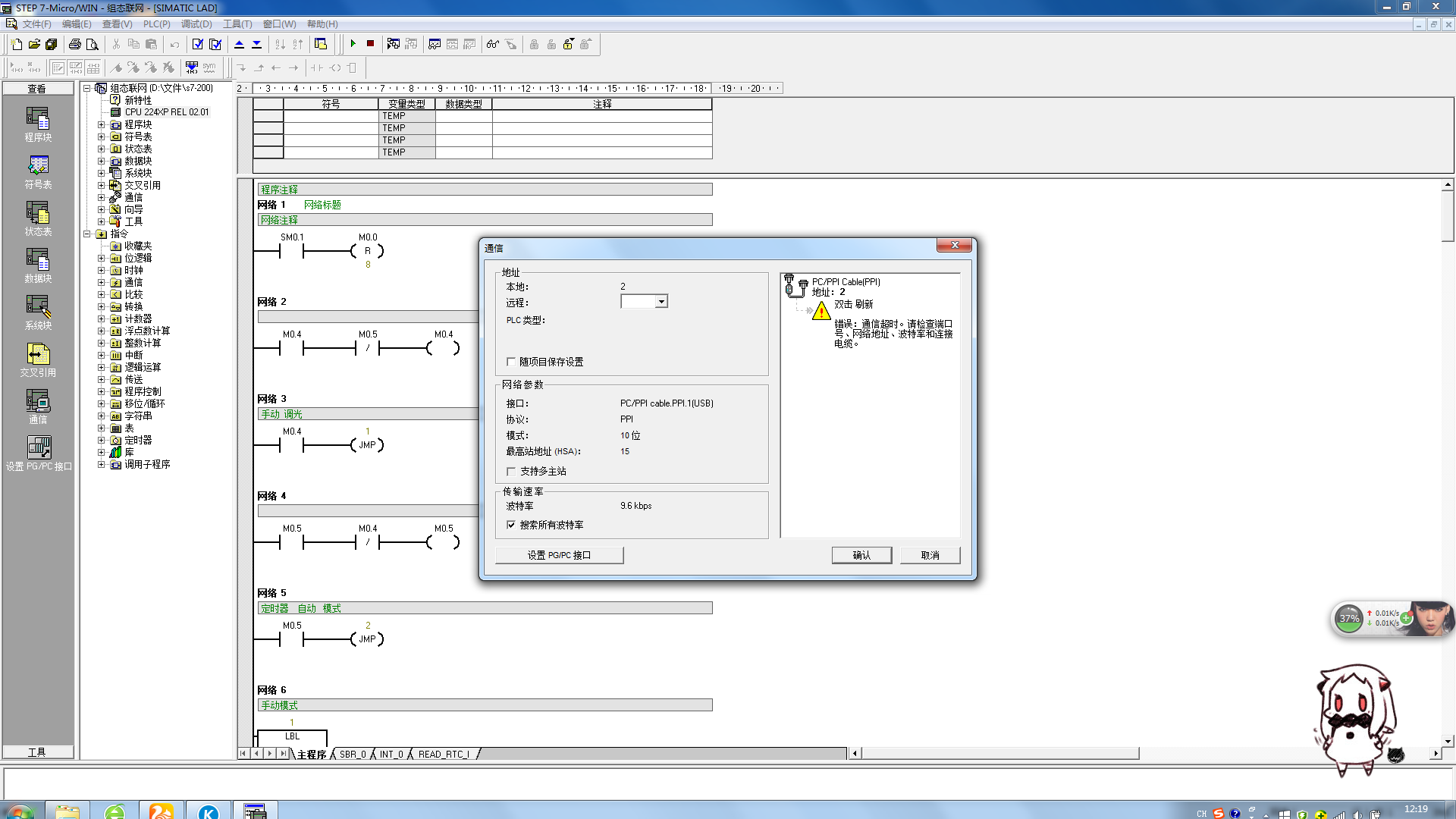
Task: Enable save settings with project checkbox
Action: pos(511,362)
